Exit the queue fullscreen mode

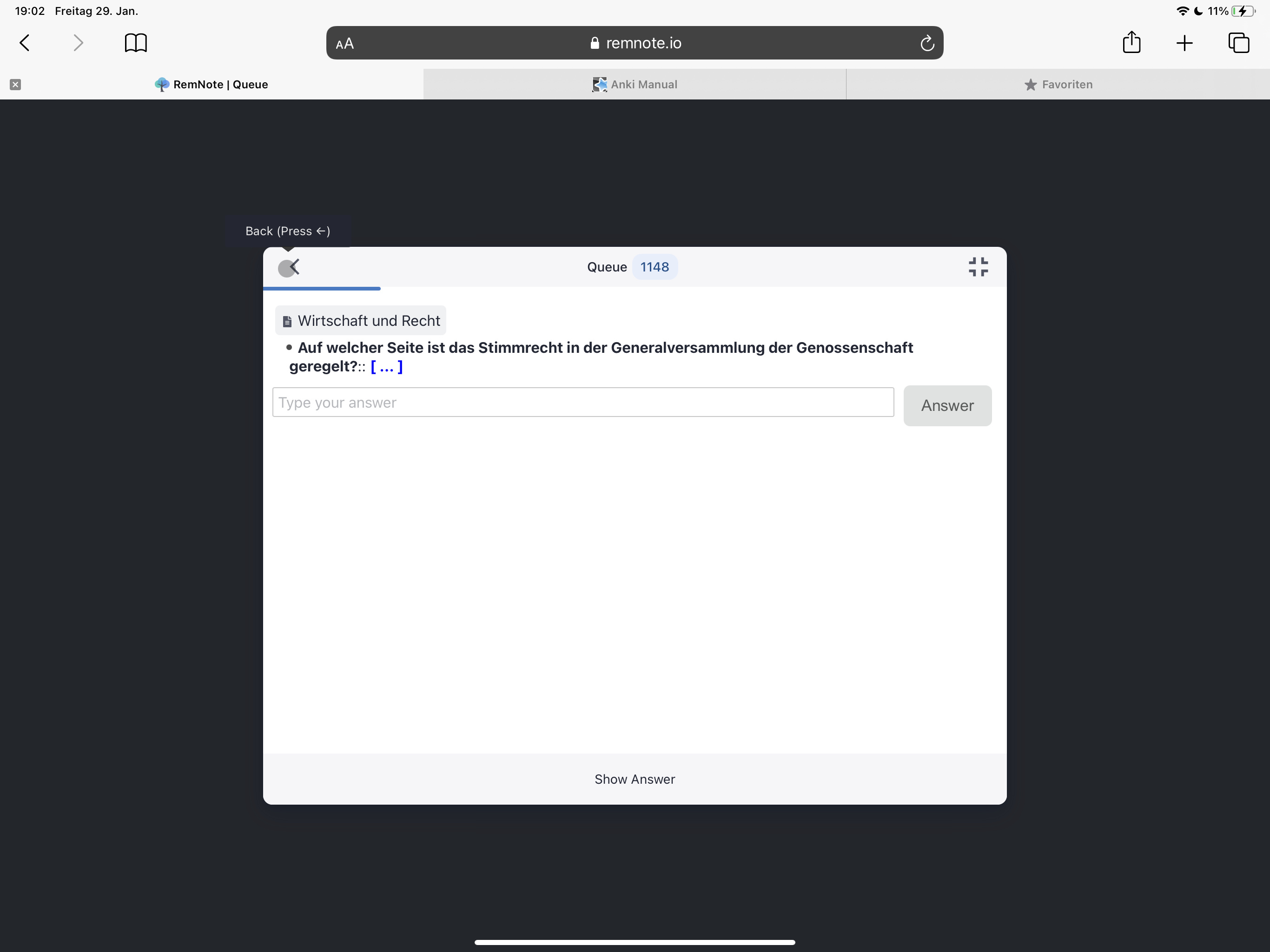(979, 266)
